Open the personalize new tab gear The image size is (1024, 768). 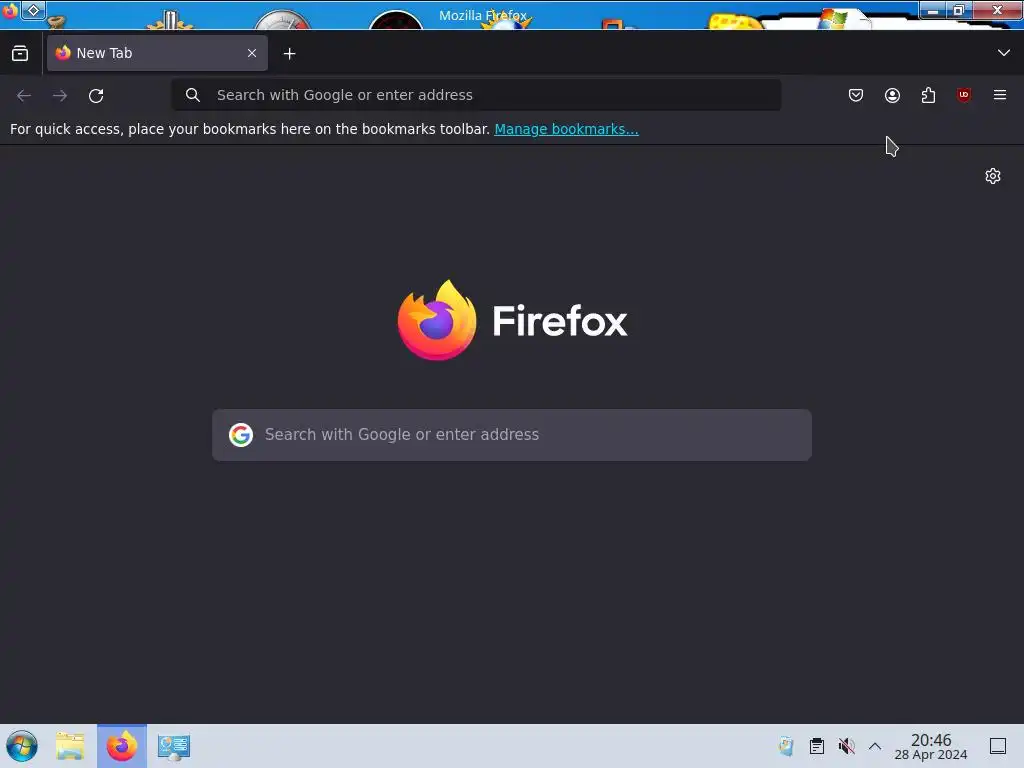993,176
